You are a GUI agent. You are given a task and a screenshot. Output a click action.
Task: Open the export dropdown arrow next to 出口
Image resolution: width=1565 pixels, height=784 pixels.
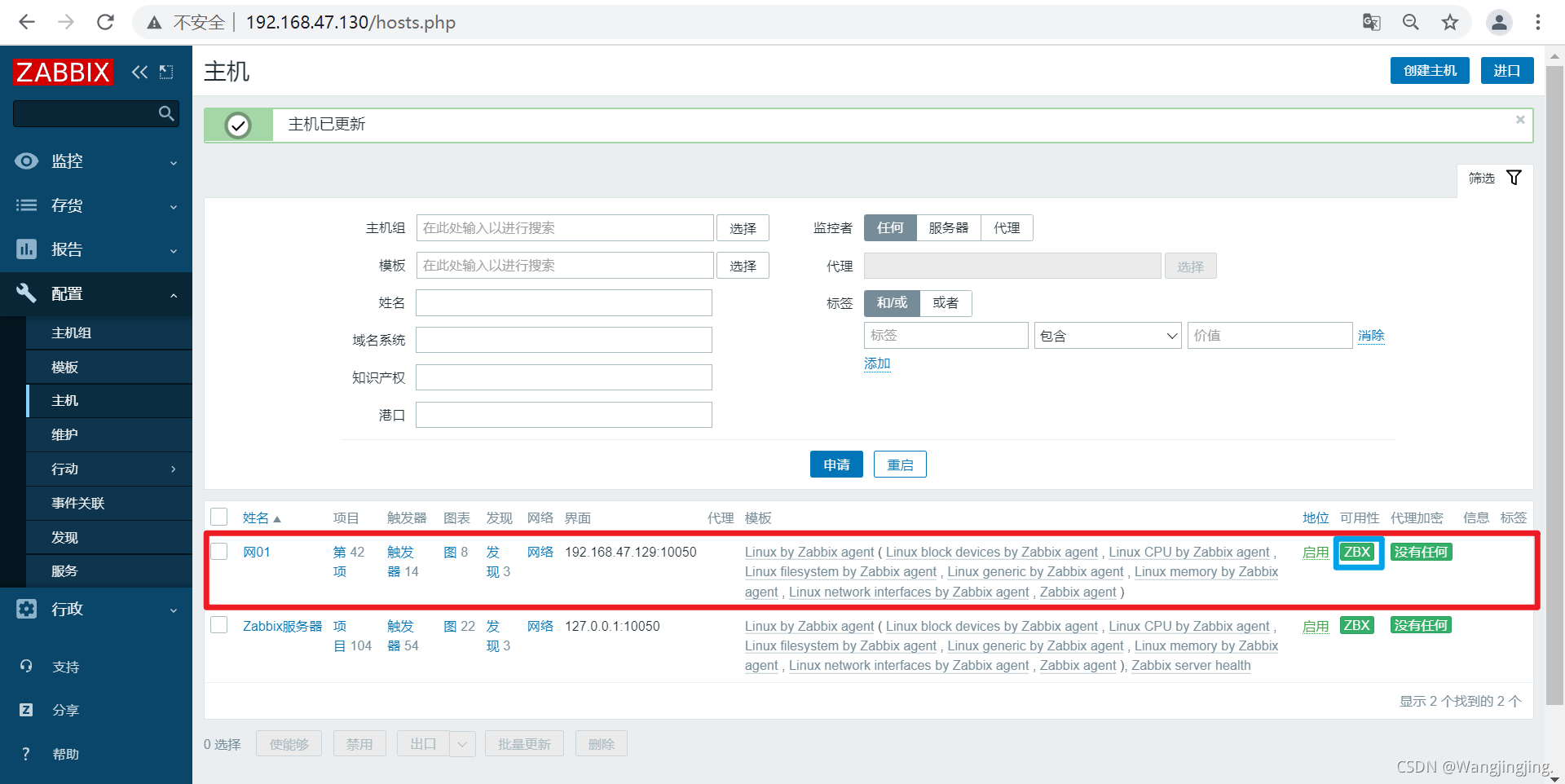(x=462, y=743)
